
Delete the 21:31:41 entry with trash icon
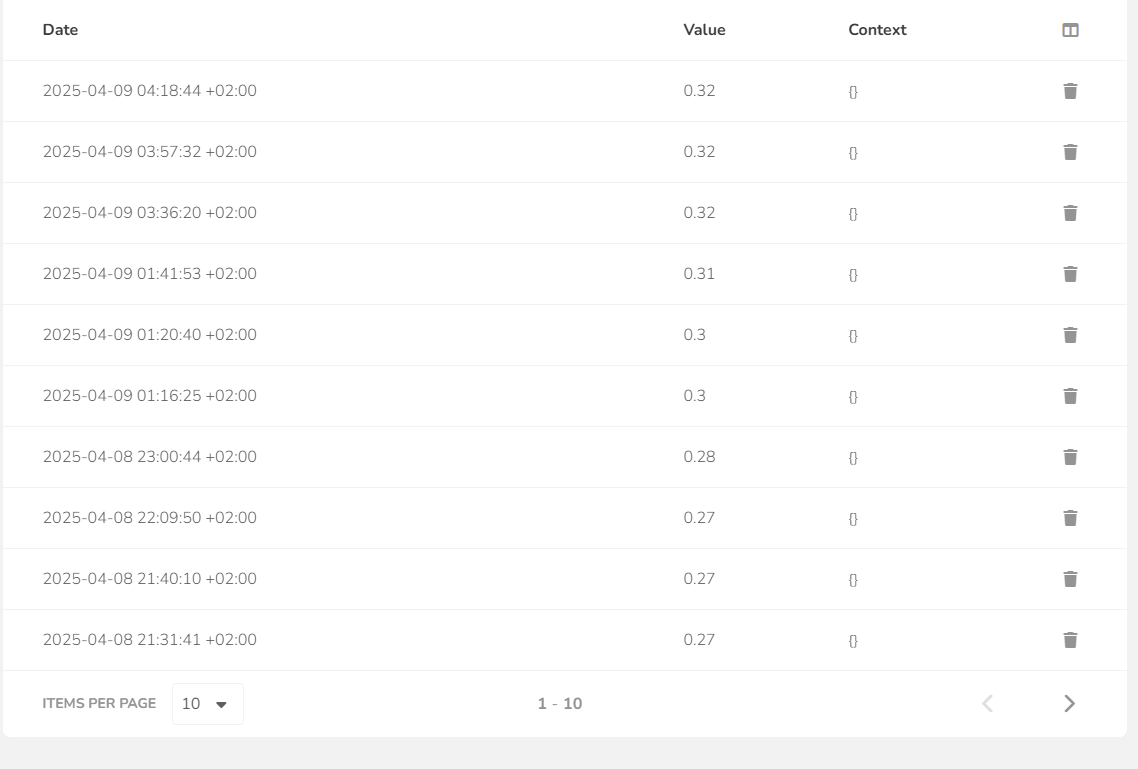pyautogui.click(x=1070, y=639)
